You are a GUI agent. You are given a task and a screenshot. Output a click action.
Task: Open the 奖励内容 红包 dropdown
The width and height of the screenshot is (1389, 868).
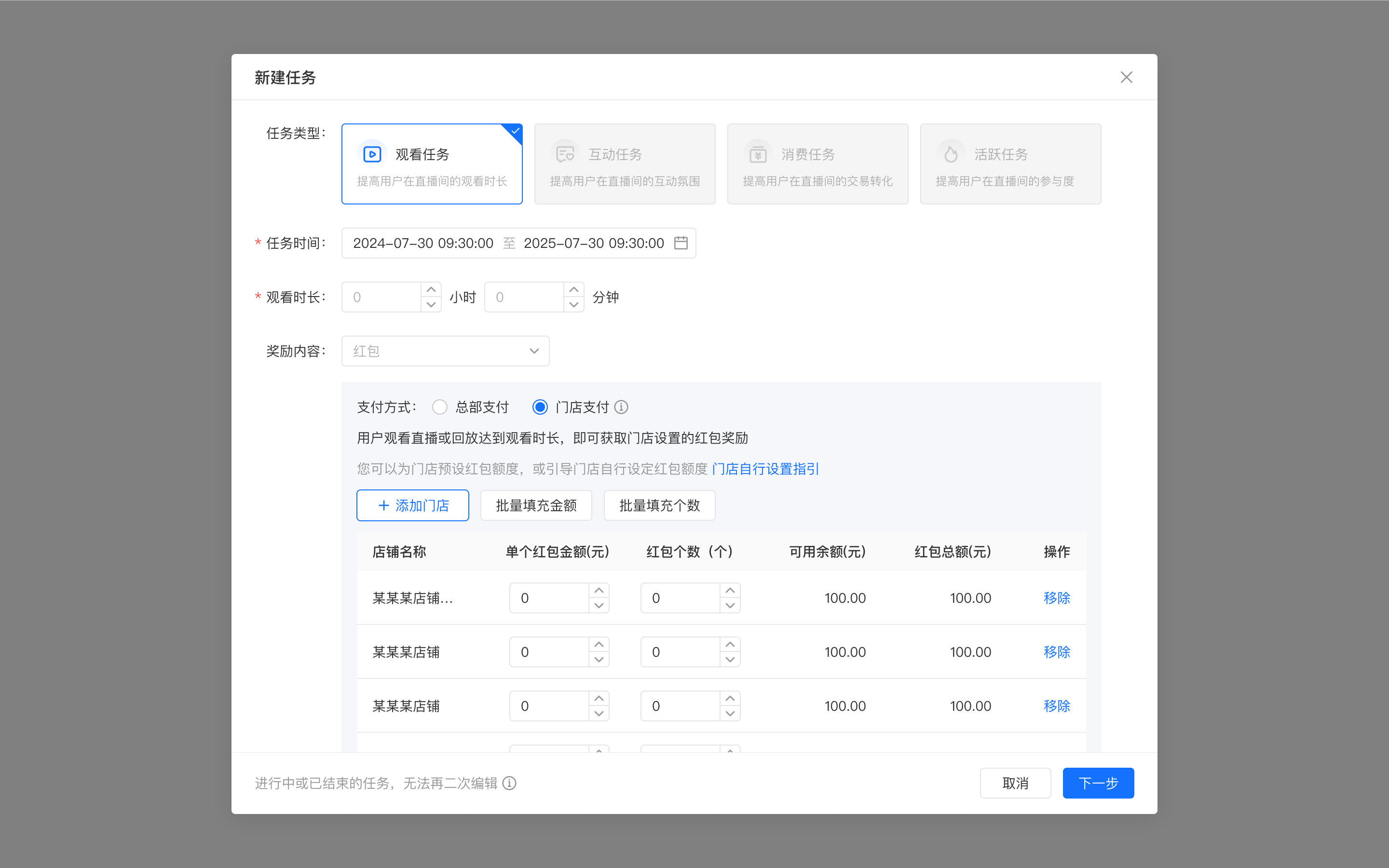point(446,351)
